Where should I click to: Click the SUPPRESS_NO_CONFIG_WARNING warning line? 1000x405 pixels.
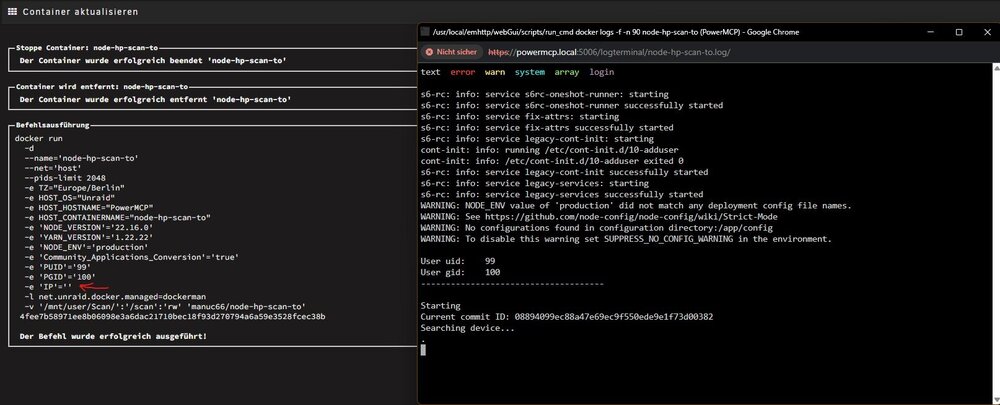(x=626, y=239)
